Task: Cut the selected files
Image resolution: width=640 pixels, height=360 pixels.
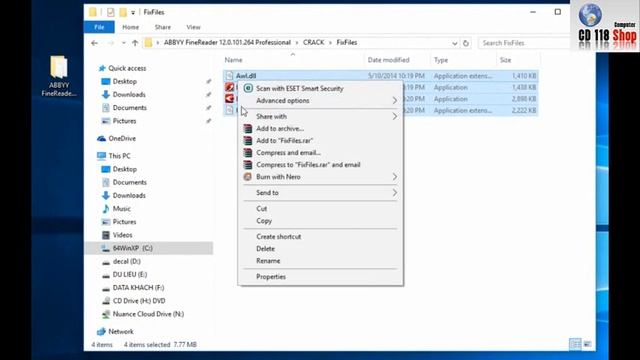Action: (x=320, y=209)
